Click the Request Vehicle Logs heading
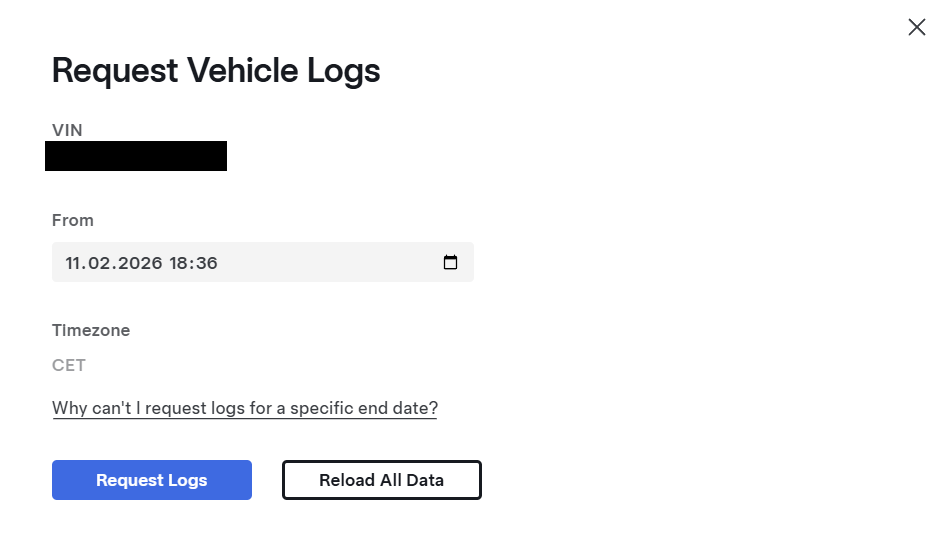Image resolution: width=947 pixels, height=543 pixels. click(x=216, y=71)
